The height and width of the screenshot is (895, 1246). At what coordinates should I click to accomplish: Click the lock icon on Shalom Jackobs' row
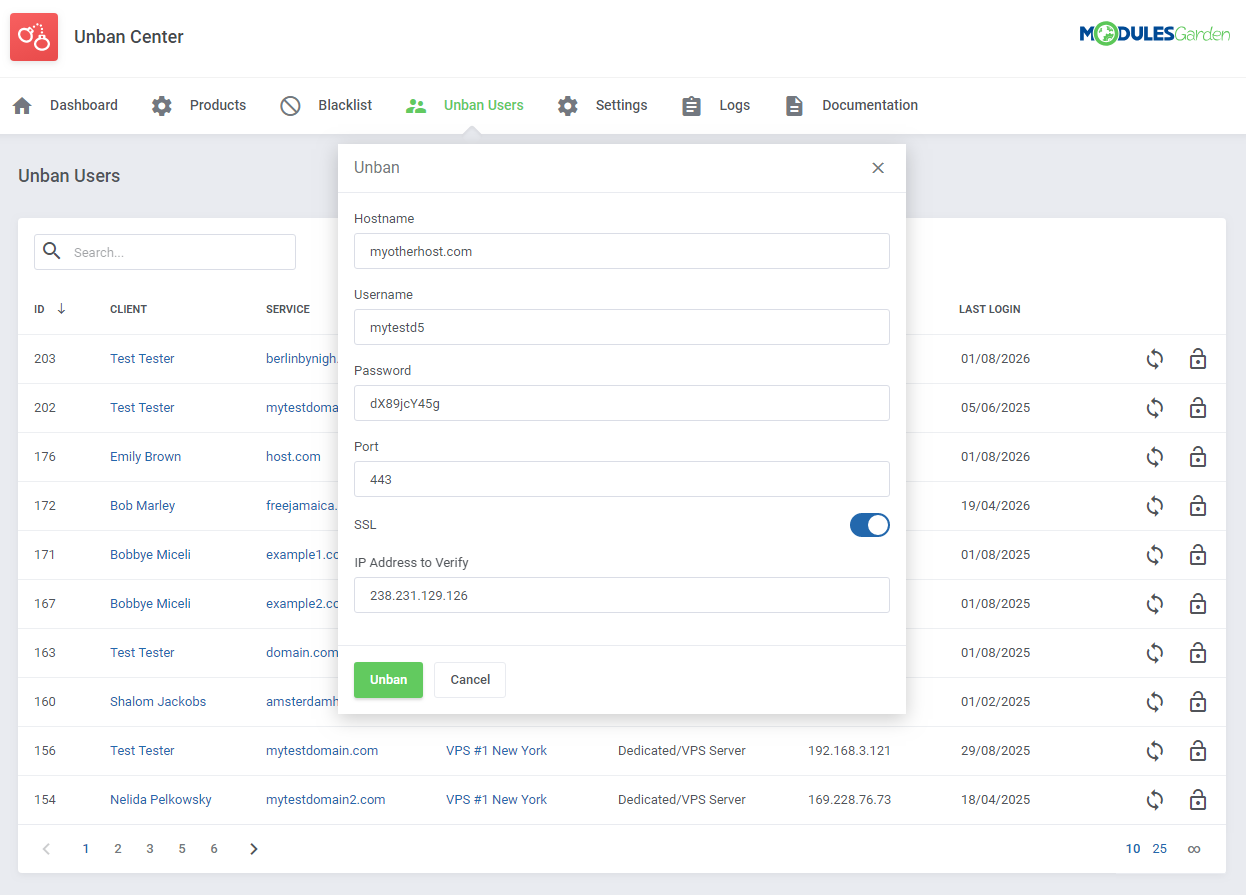[1198, 701]
